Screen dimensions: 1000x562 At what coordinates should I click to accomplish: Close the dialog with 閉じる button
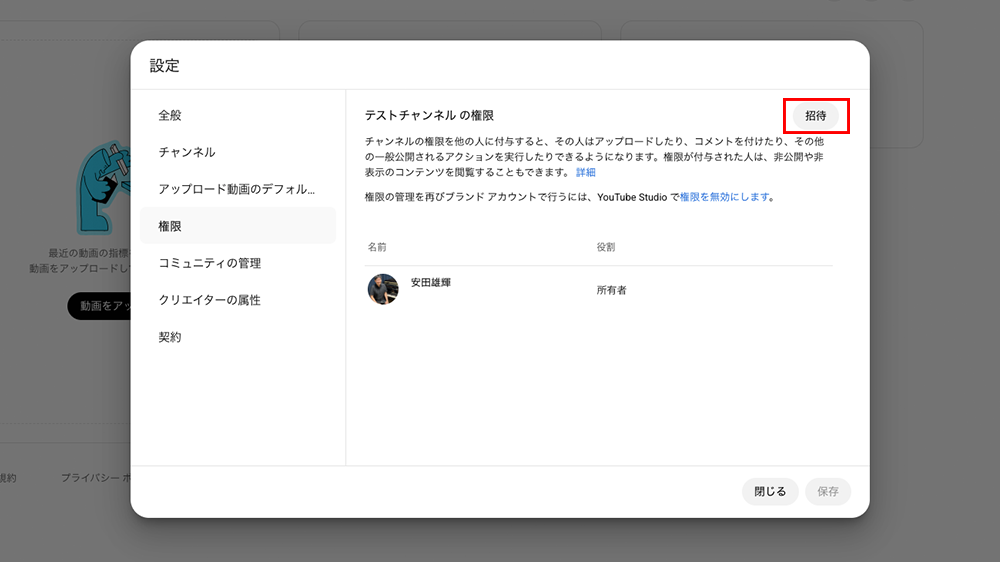[770, 491]
